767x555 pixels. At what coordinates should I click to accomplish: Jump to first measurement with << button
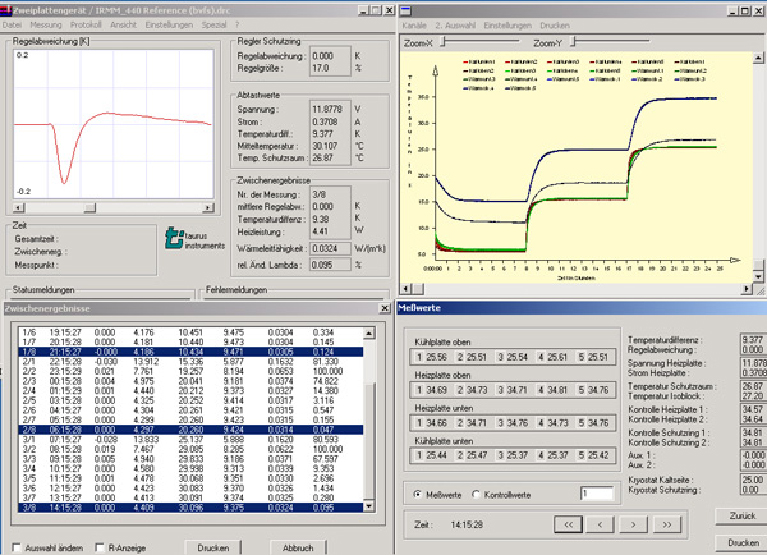567,522
